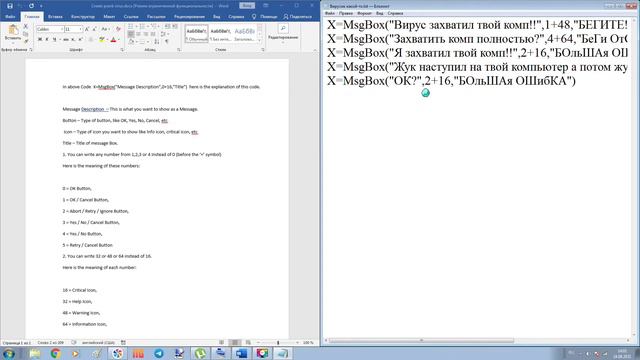Select the Без интервала style thumbnail
640x360 pixels.
(x=221, y=33)
